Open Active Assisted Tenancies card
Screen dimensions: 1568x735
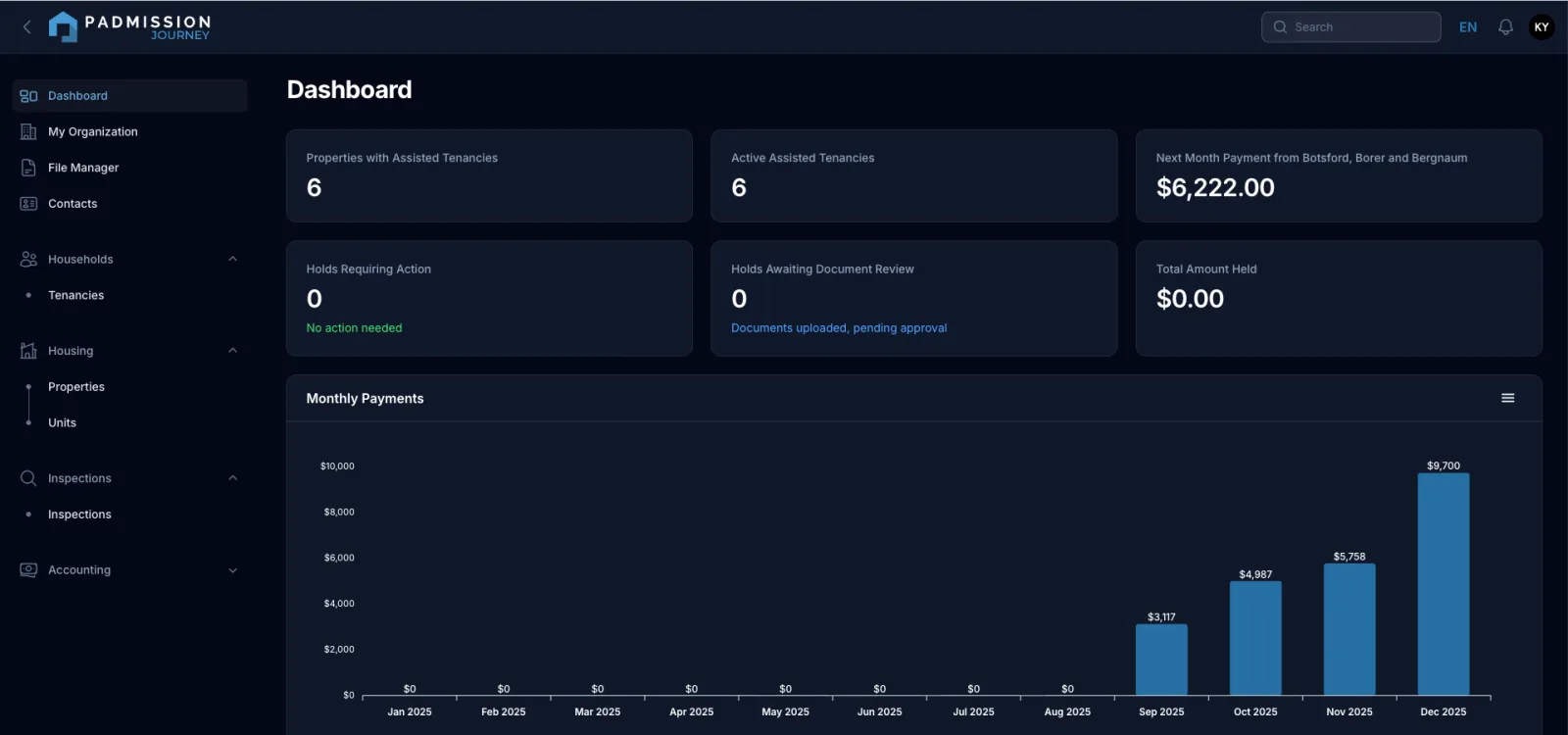click(x=913, y=175)
